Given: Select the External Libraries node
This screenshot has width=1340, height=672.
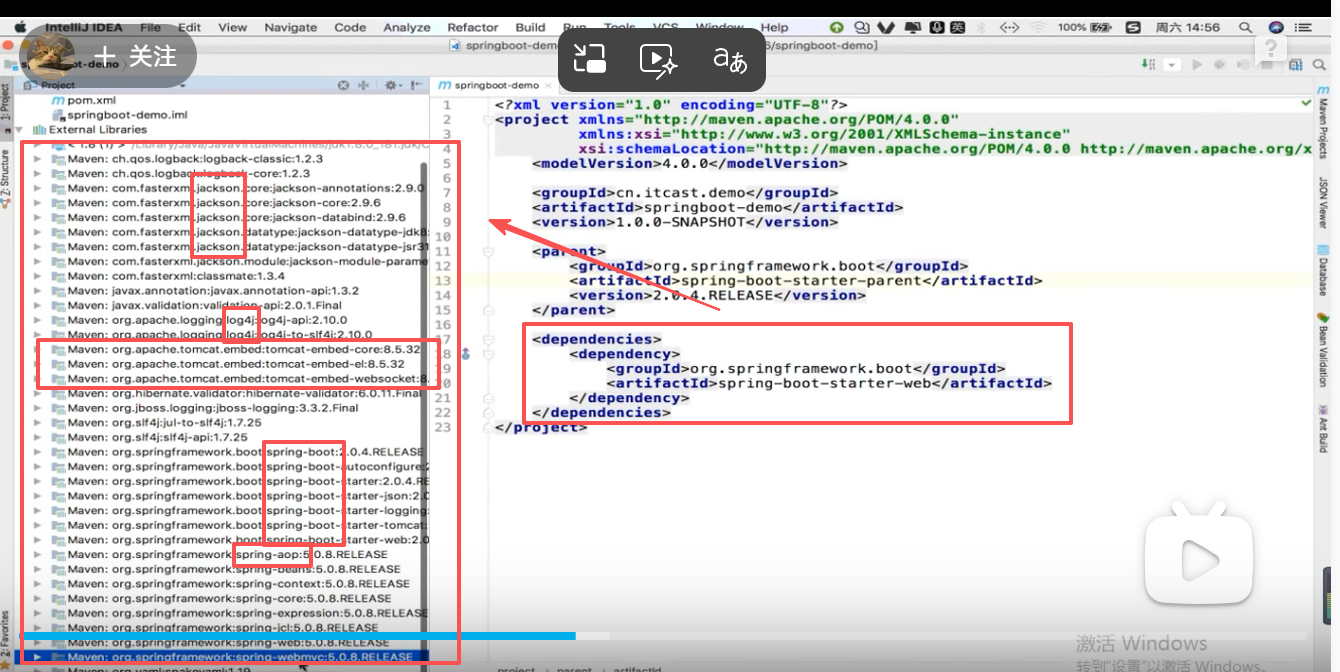Looking at the screenshot, I should click(x=90, y=130).
